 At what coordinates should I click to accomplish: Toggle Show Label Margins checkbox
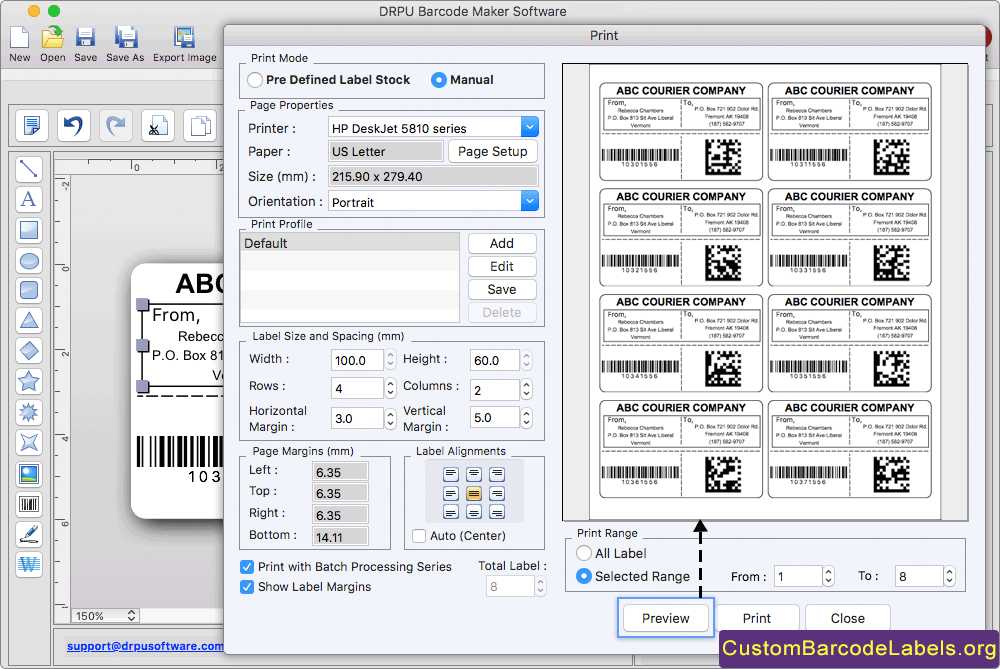pyautogui.click(x=247, y=587)
